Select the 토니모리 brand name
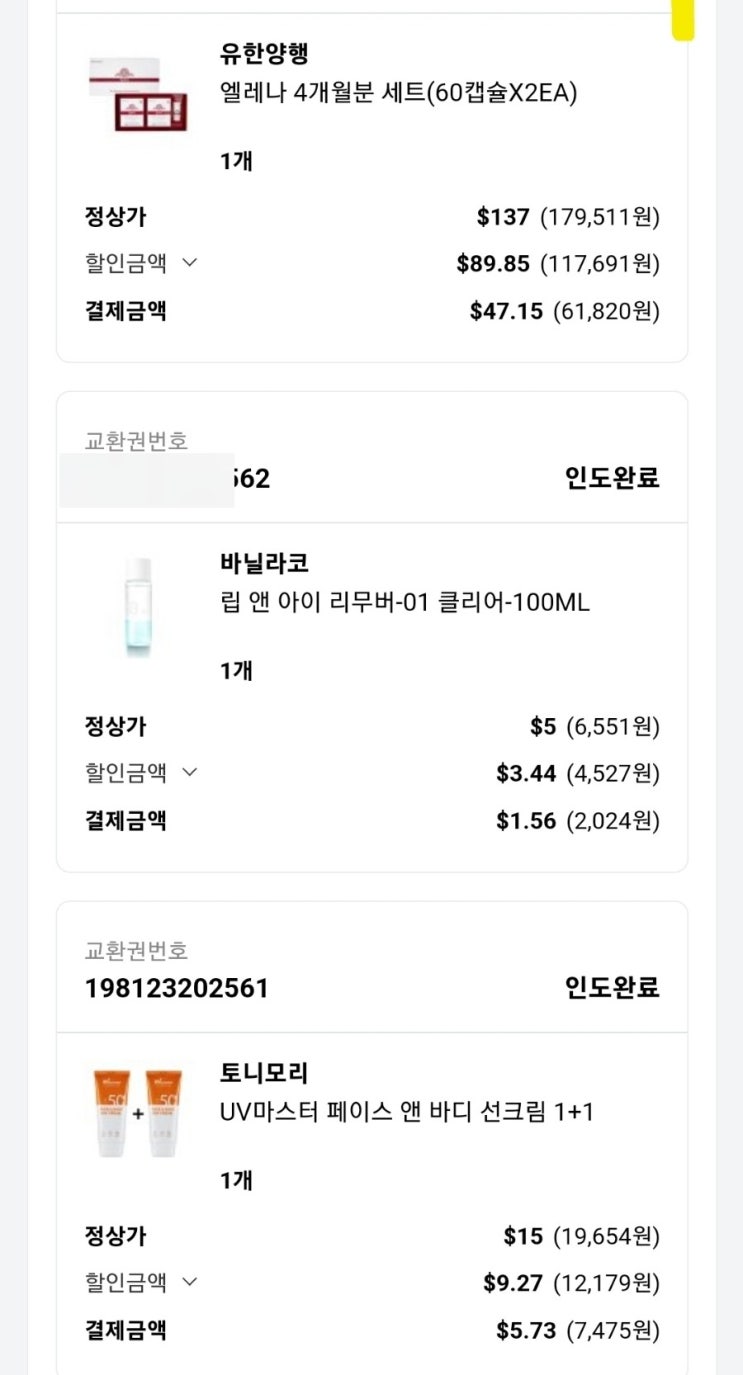The height and width of the screenshot is (1375, 743). [264, 1073]
